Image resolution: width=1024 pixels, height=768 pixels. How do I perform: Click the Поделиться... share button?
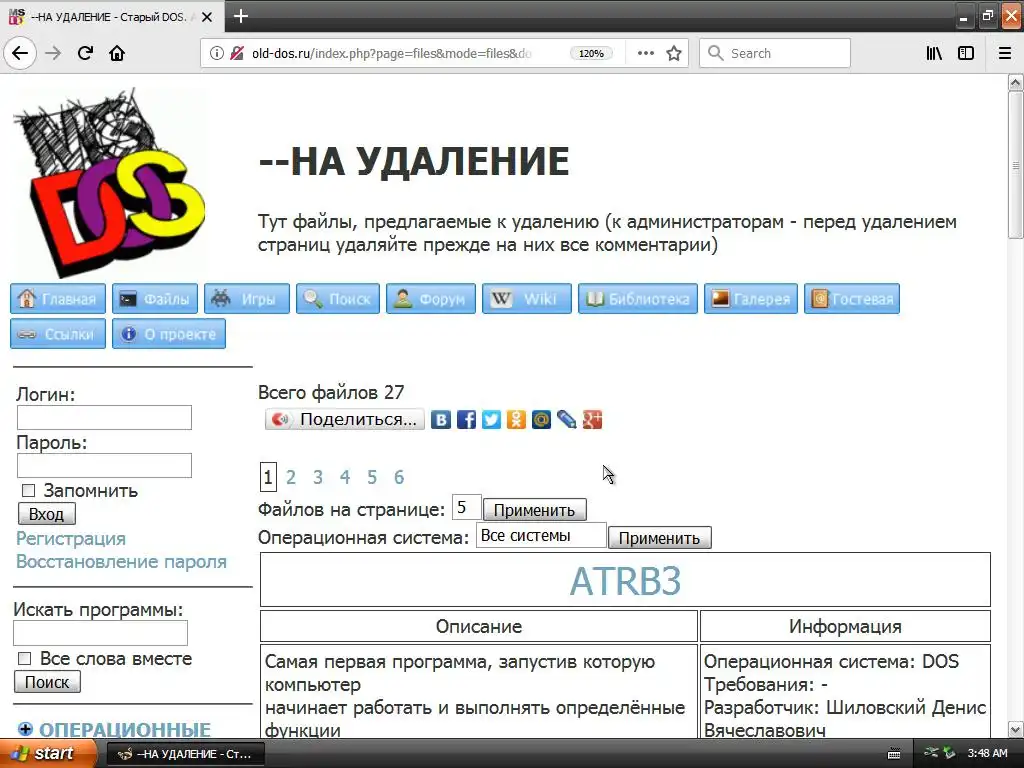point(345,419)
